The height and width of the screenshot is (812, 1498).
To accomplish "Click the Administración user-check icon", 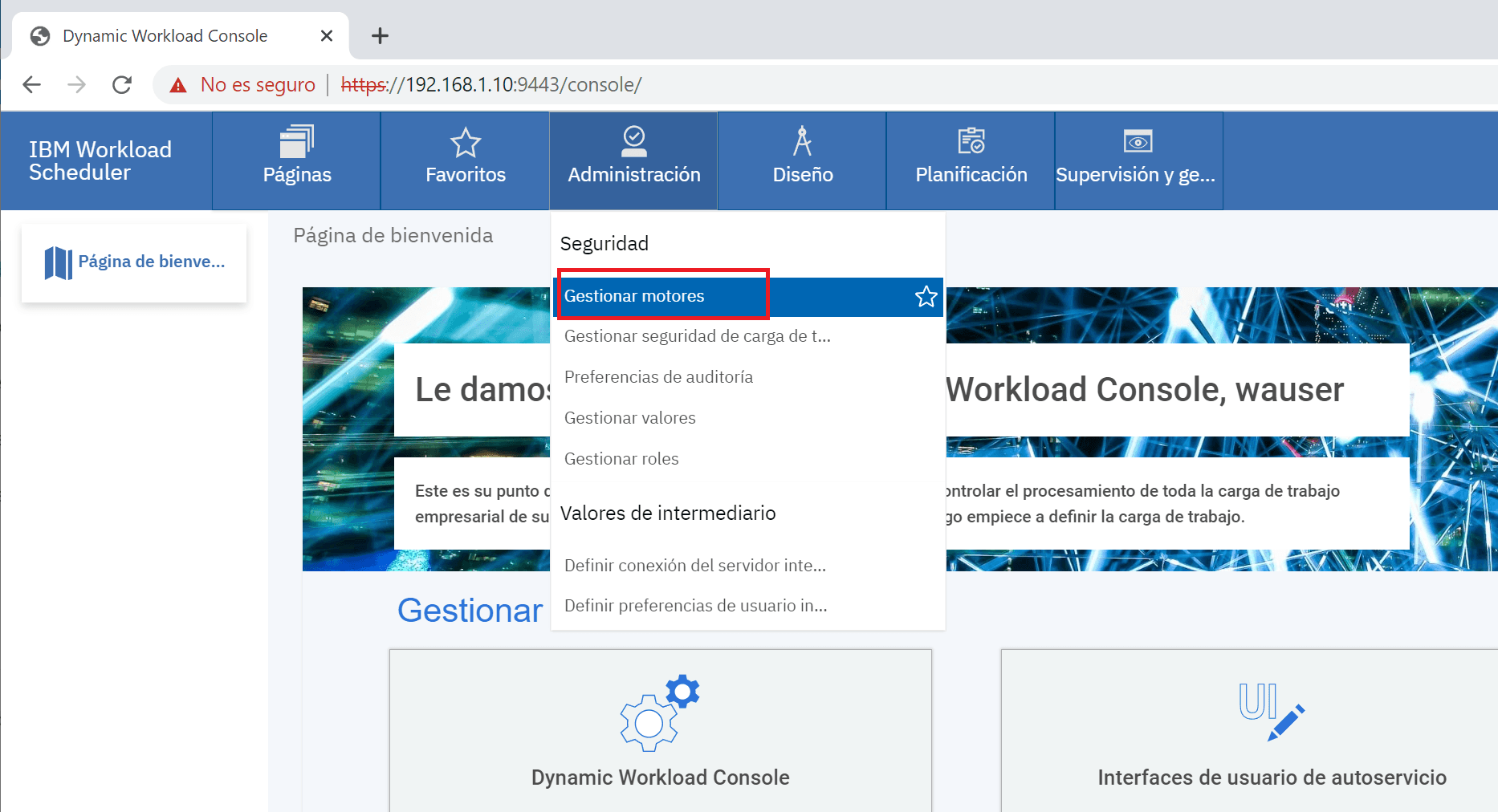I will coord(634,140).
